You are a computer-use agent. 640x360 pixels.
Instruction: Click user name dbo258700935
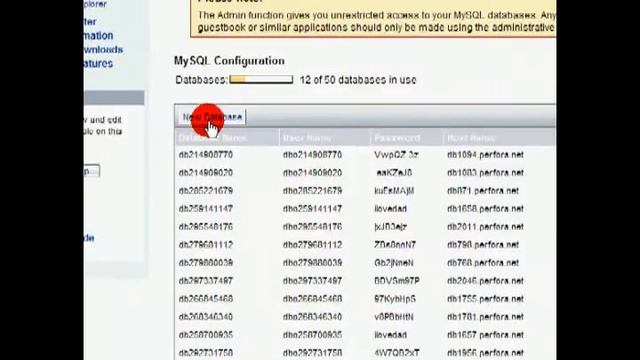pyautogui.click(x=312, y=335)
